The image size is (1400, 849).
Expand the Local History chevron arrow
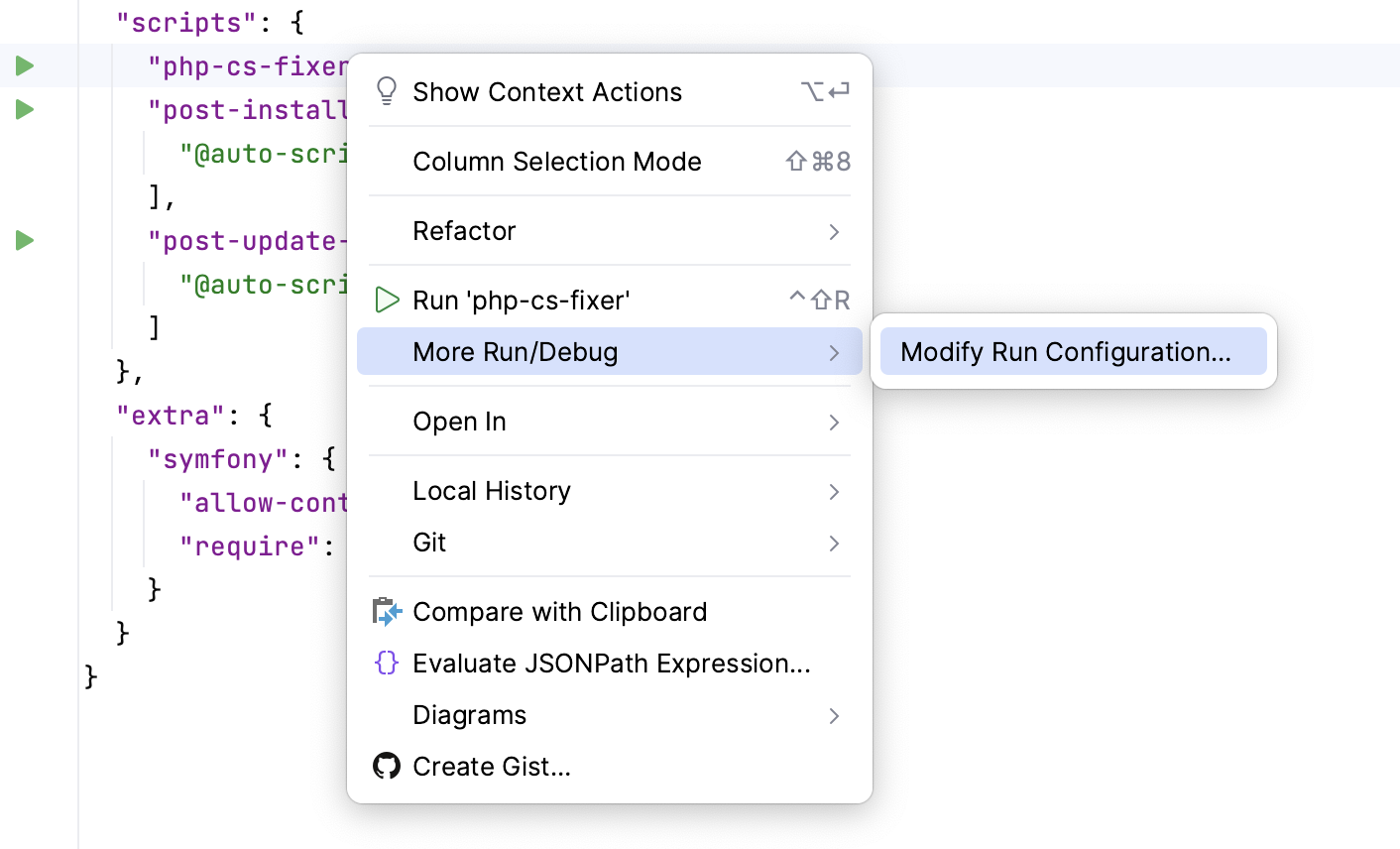tap(834, 491)
